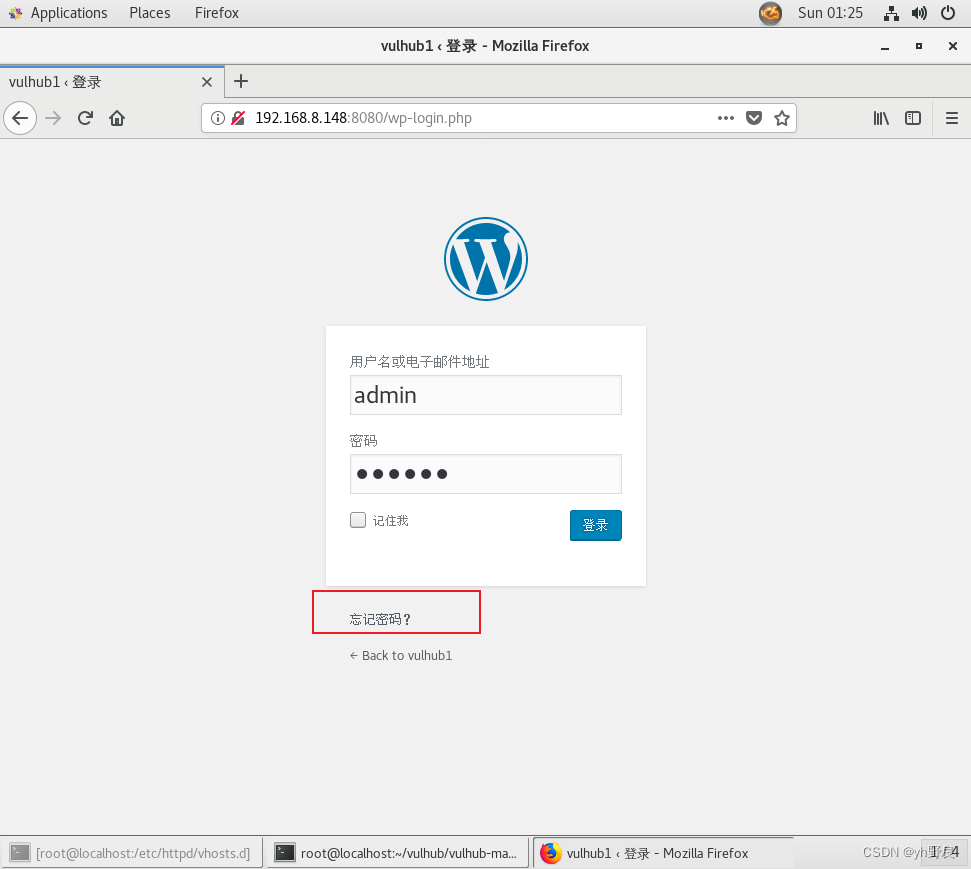Open the power menu icon
Screen dimensions: 971x869
[x=947, y=13]
